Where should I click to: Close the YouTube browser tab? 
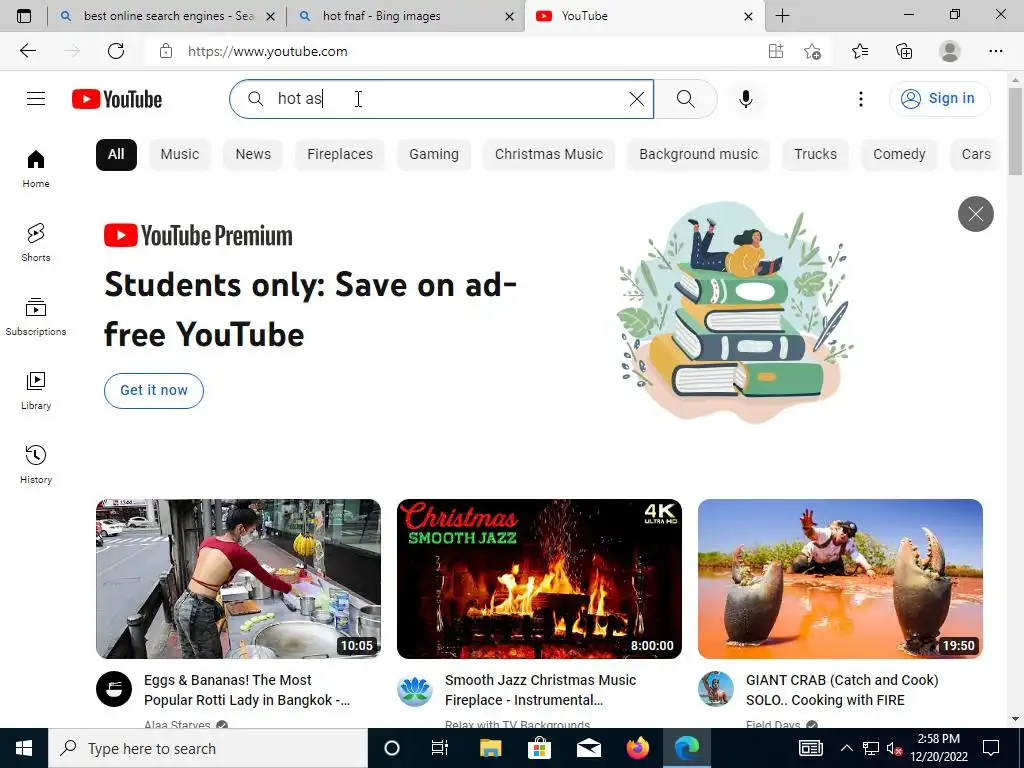748,16
